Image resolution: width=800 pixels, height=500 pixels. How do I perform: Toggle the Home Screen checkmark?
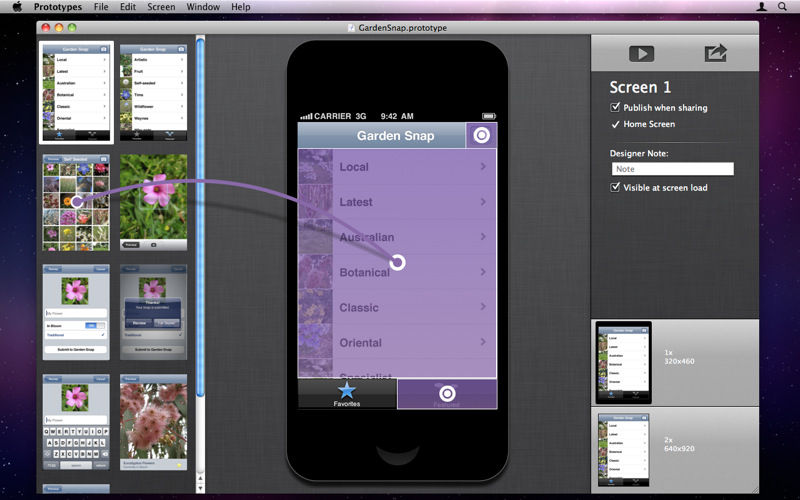(615, 124)
